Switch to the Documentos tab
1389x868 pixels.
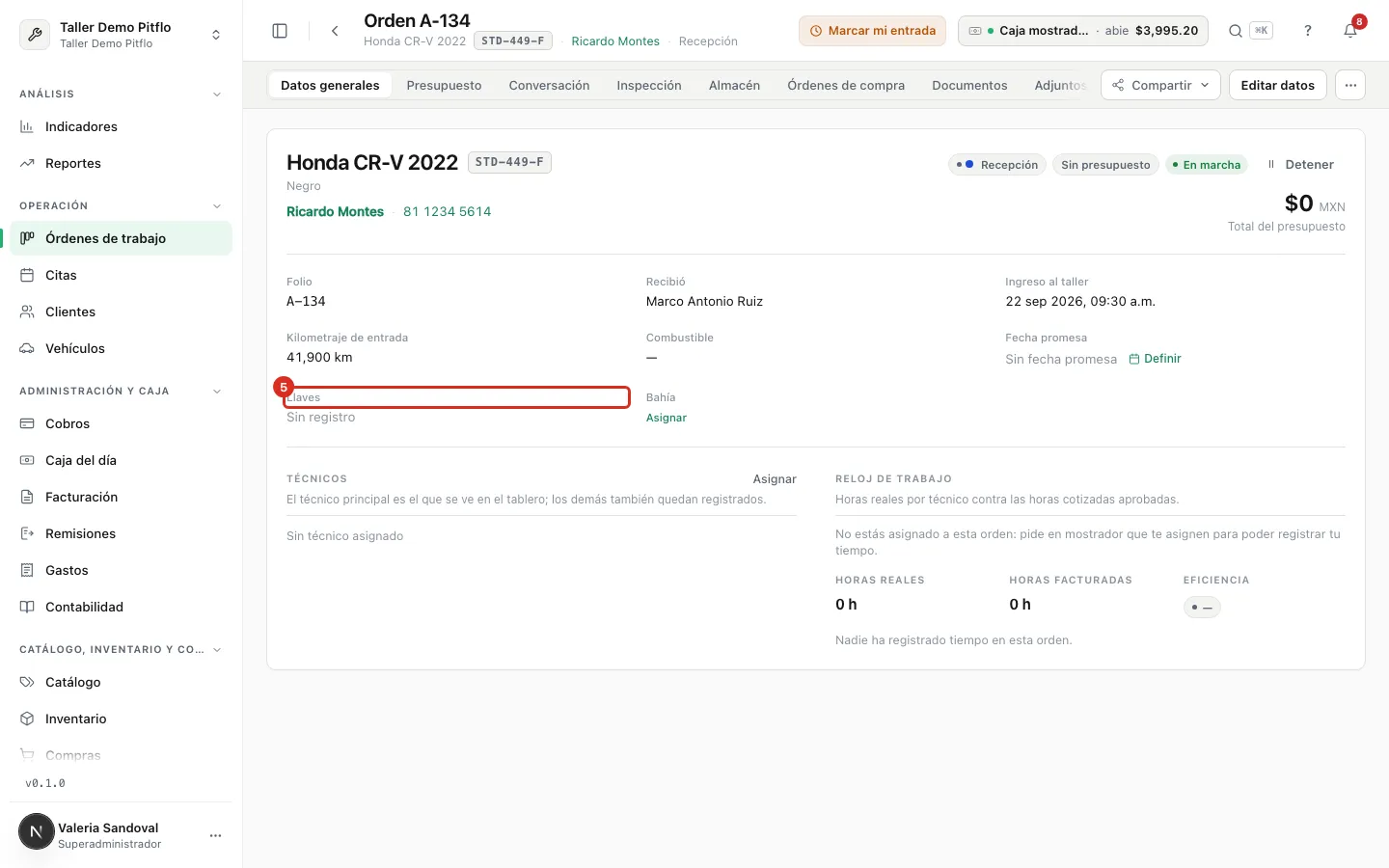tap(969, 85)
